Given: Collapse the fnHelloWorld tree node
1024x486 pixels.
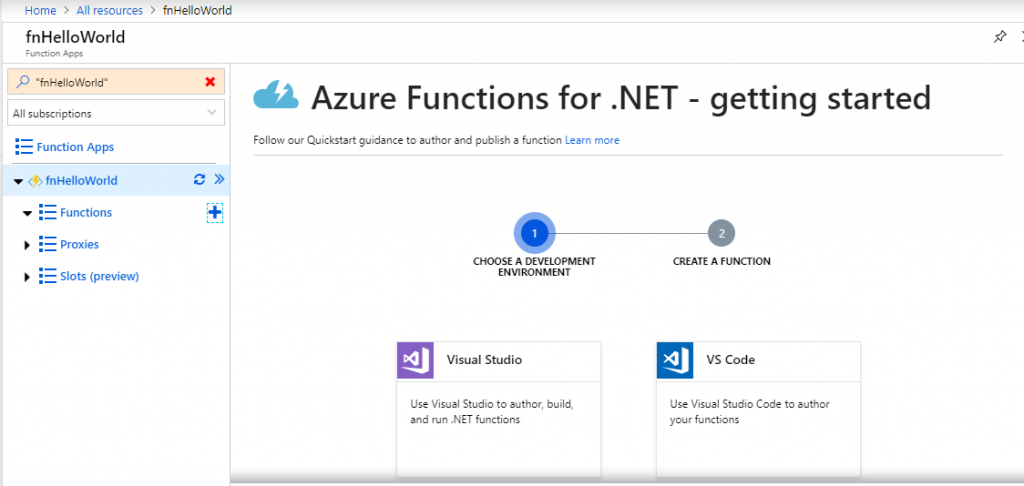Looking at the screenshot, I should coord(18,181).
